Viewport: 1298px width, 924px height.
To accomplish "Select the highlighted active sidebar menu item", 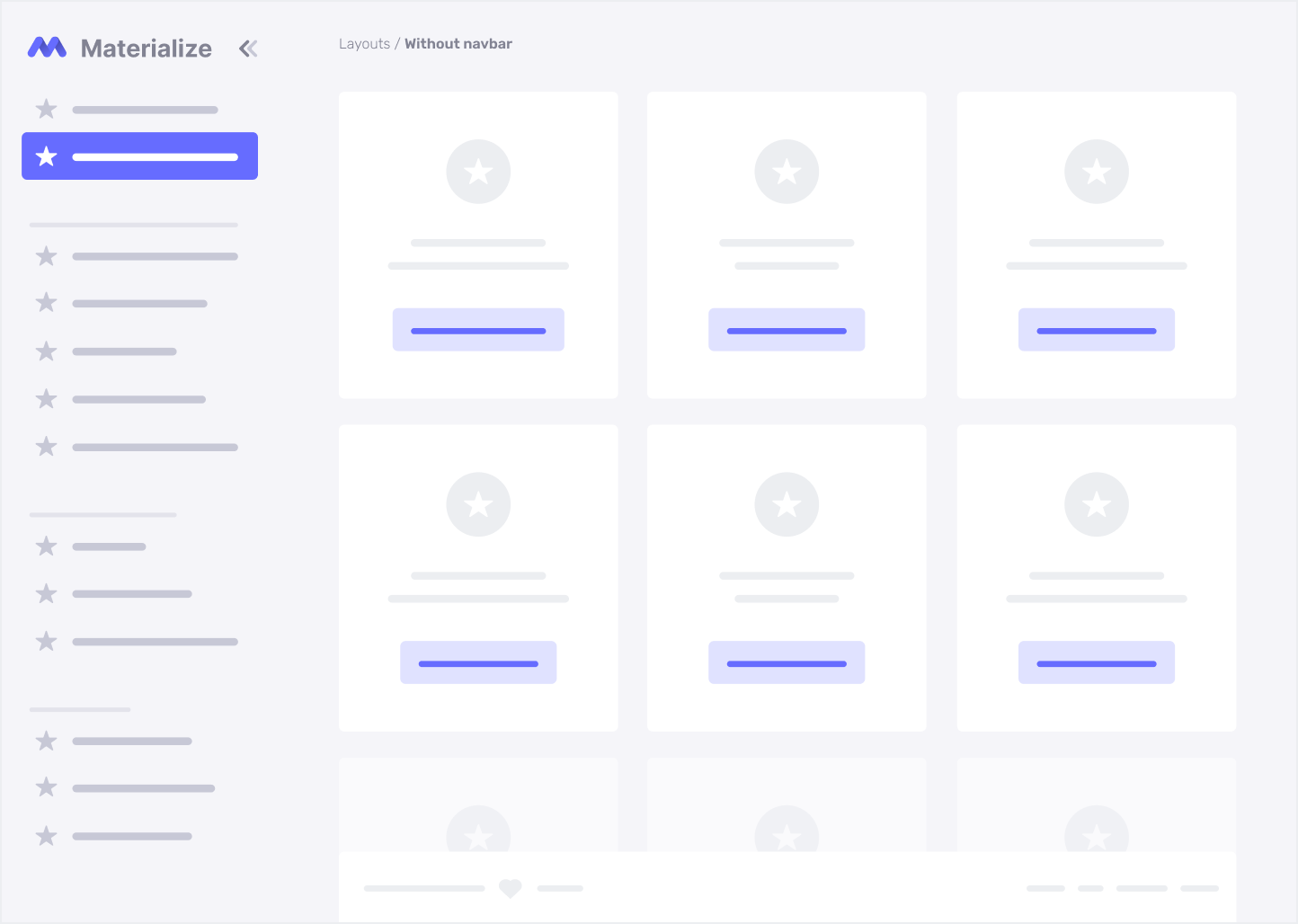I will coord(139,156).
